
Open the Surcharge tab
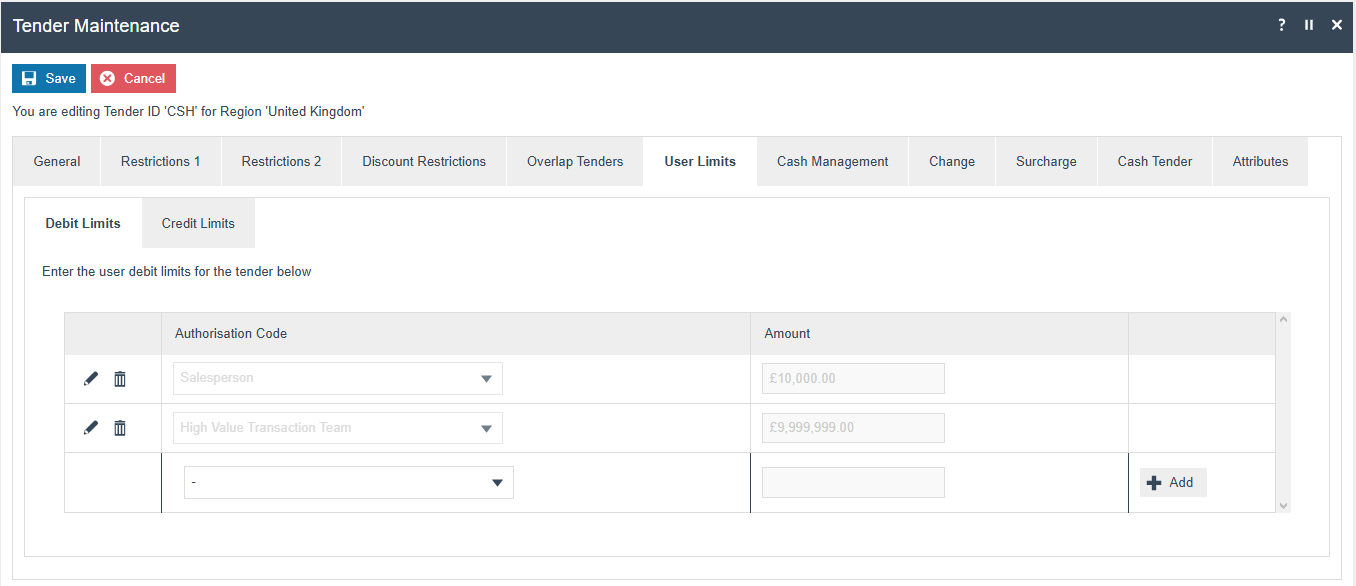pyautogui.click(x=1046, y=161)
